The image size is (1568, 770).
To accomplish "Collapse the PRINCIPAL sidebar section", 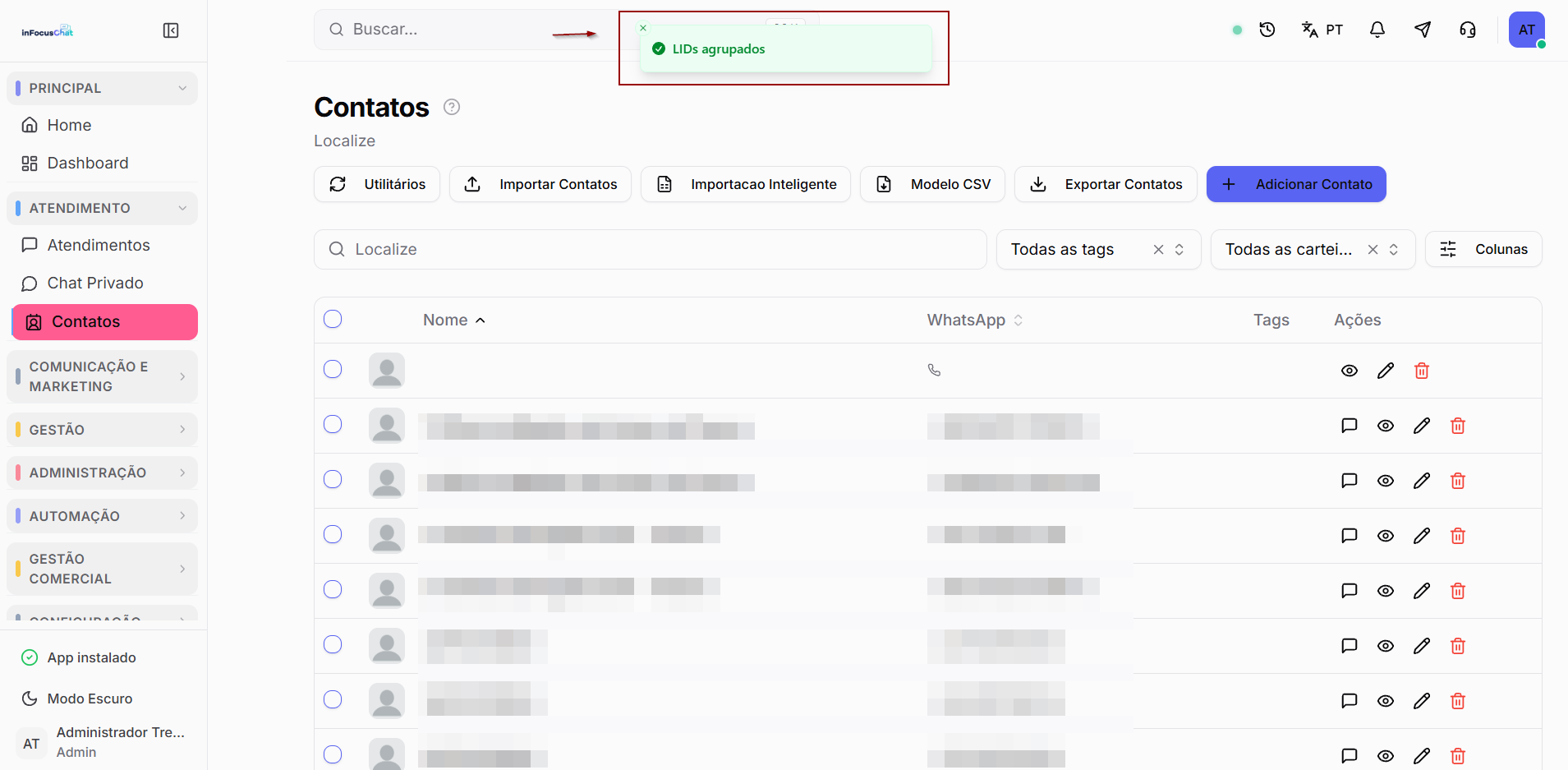I will point(102,88).
